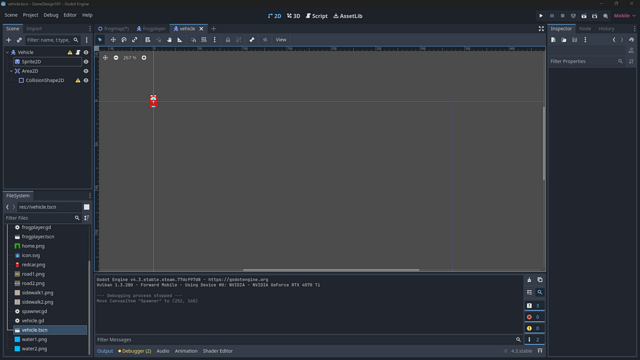Add a new node with plus icon
Viewport: 640px width, 360px height.
[x=9, y=40]
